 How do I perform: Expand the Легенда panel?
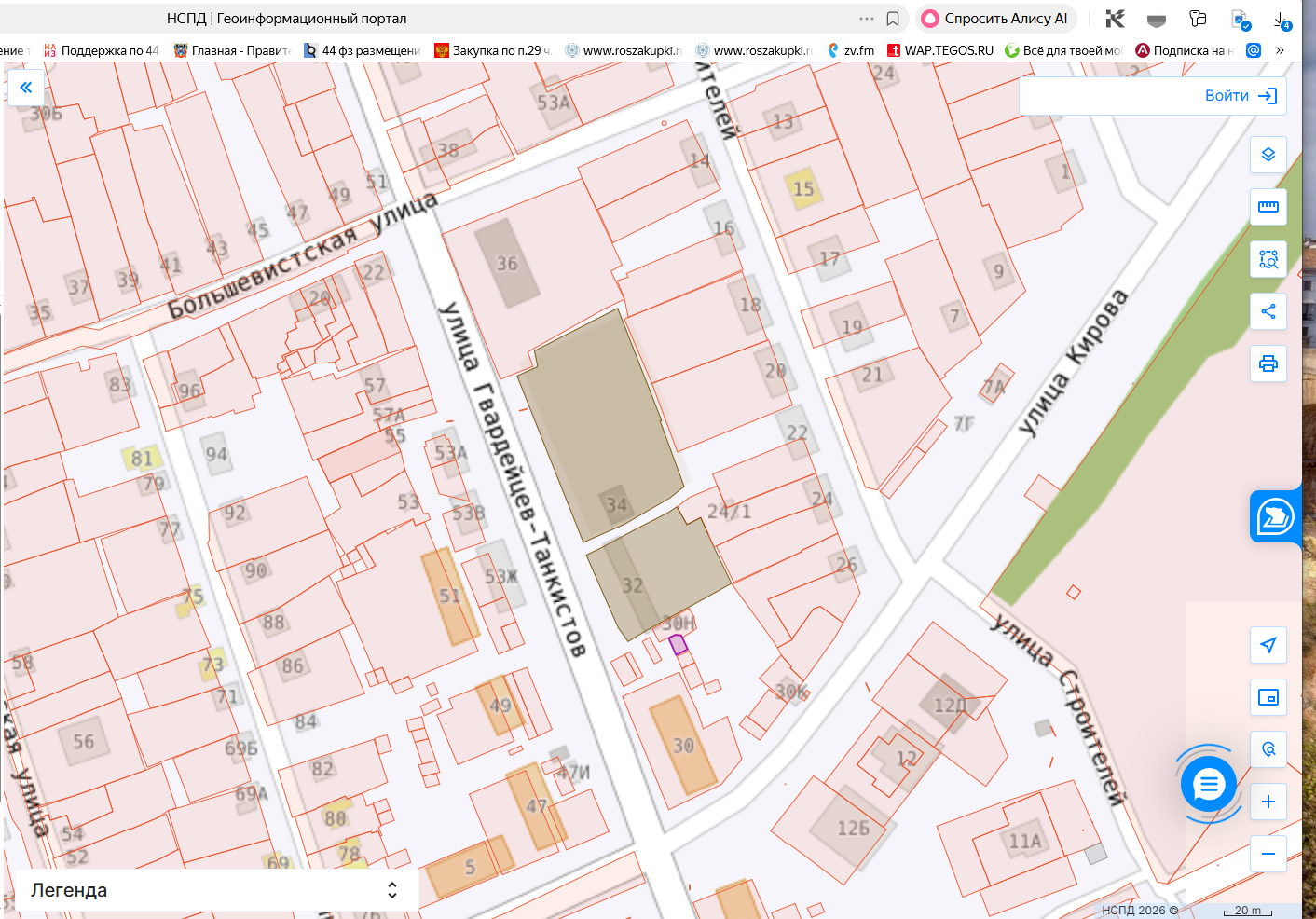(x=216, y=890)
